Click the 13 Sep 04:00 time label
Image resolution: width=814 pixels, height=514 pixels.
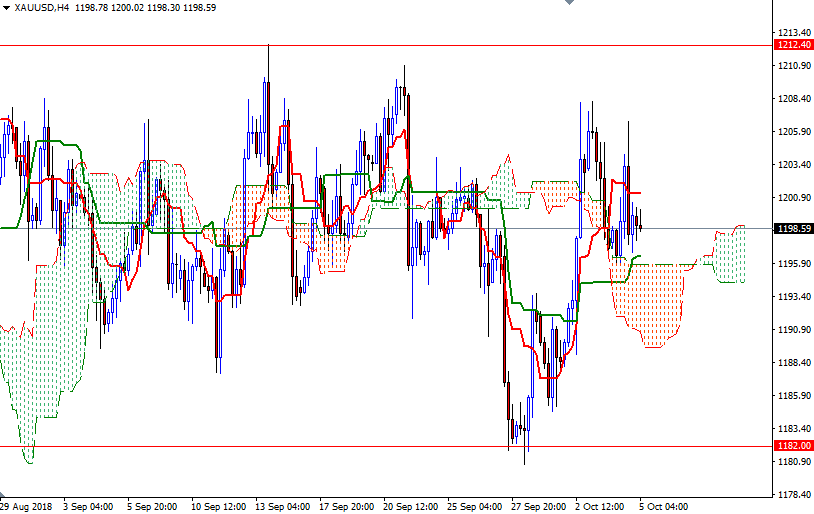click(x=283, y=507)
